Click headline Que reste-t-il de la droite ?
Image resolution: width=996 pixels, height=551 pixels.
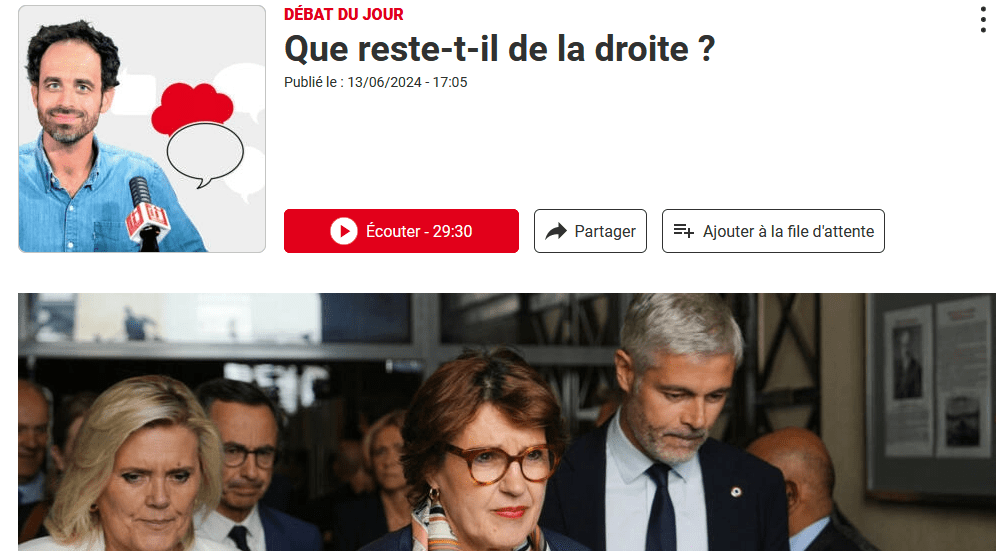pos(499,48)
